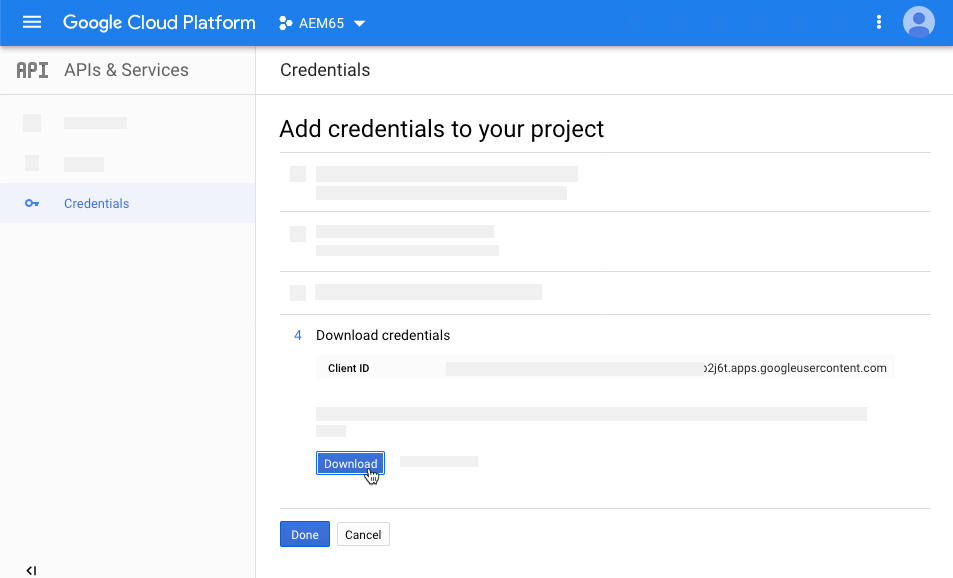Image resolution: width=953 pixels, height=578 pixels.
Task: Open the AEM65 project selector
Action: [322, 23]
